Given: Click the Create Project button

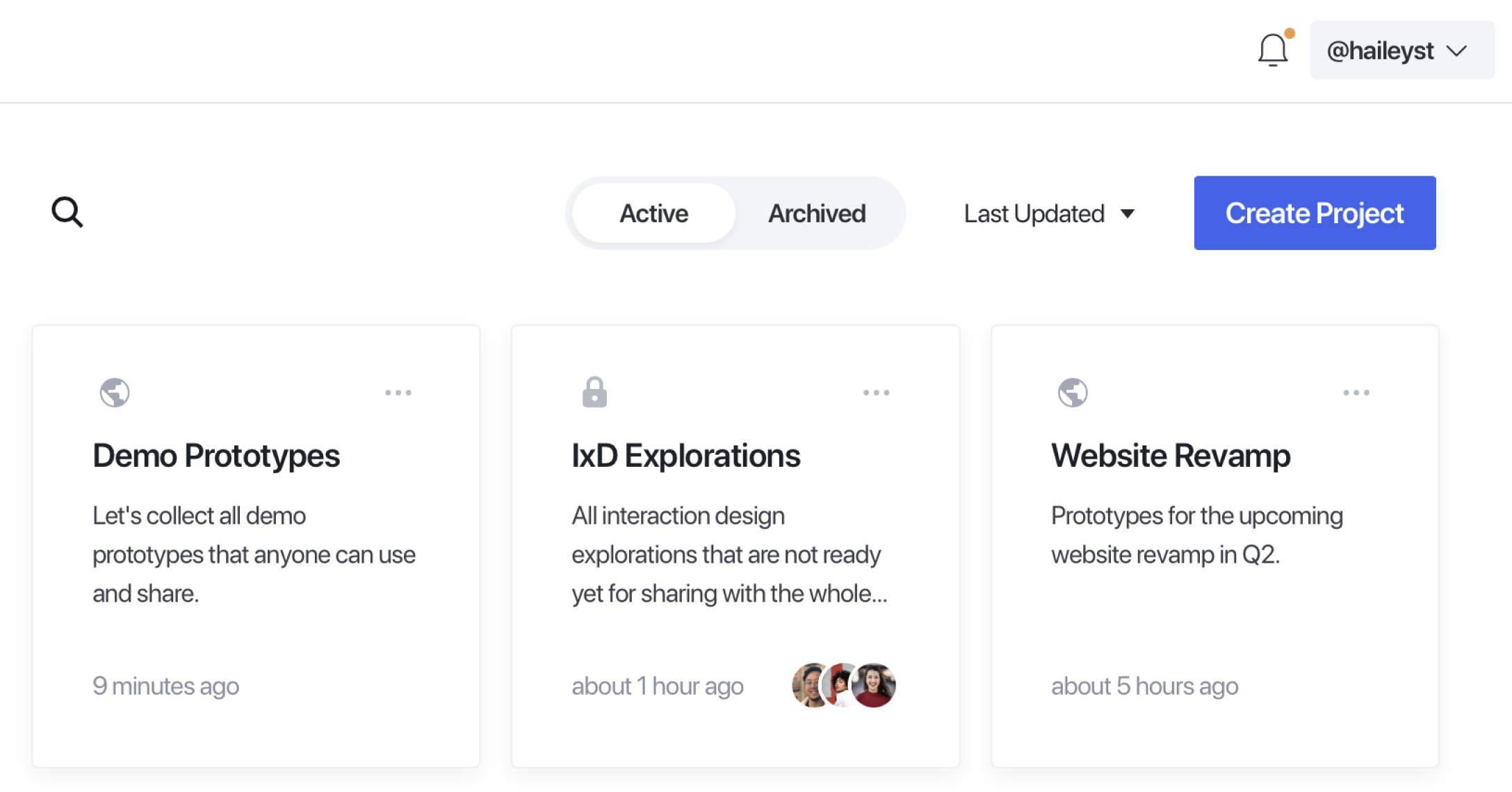Looking at the screenshot, I should tap(1315, 213).
